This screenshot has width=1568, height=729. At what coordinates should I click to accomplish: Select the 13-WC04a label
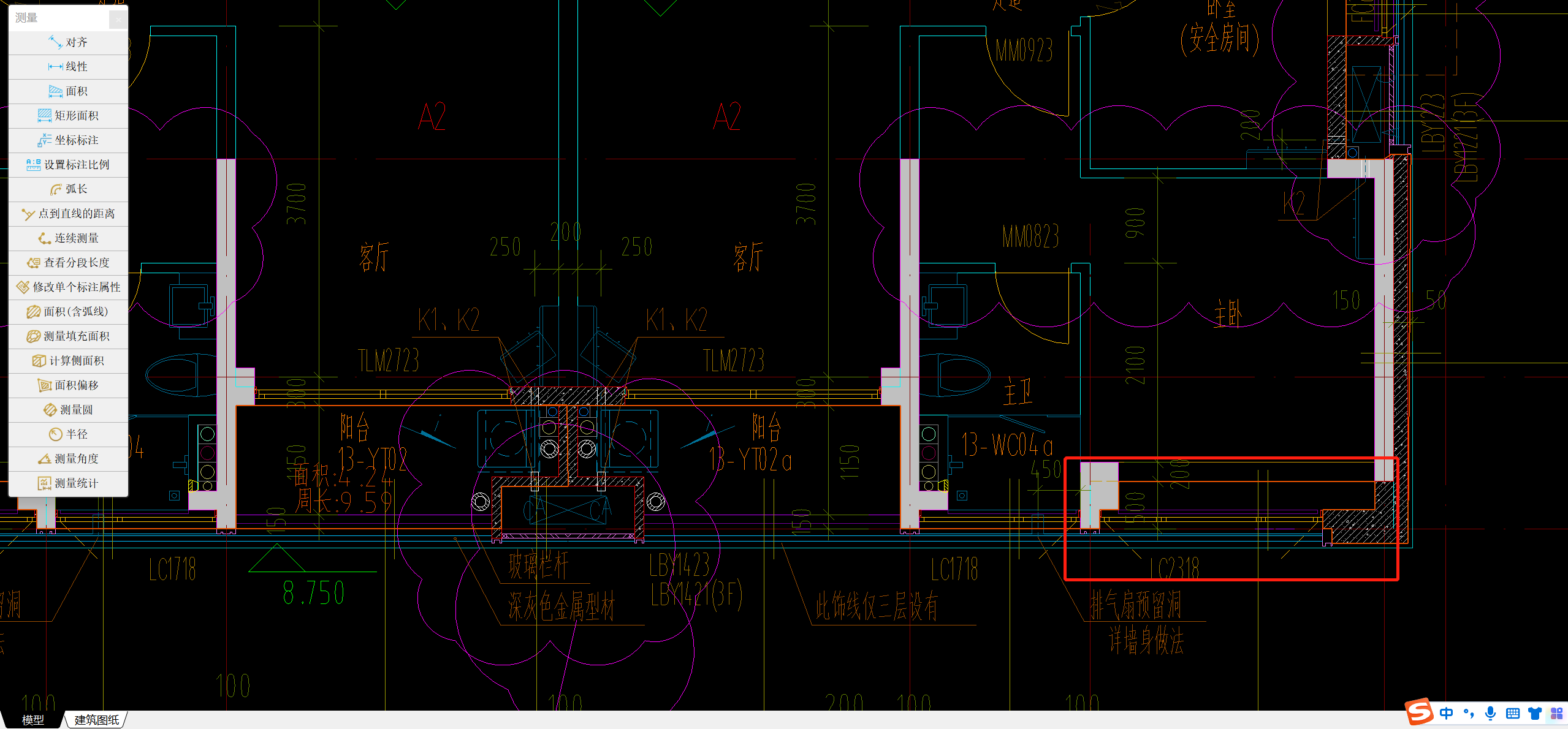point(1007,445)
